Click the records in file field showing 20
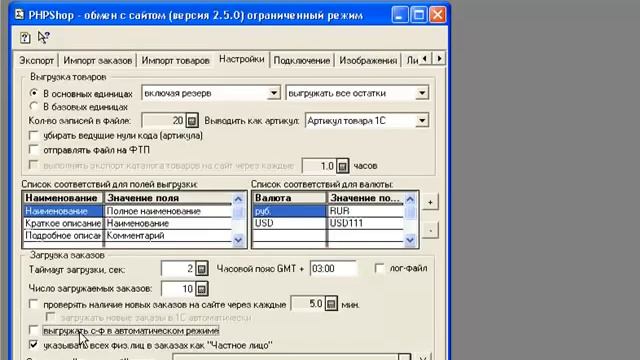The width and height of the screenshot is (640, 360). [164, 120]
